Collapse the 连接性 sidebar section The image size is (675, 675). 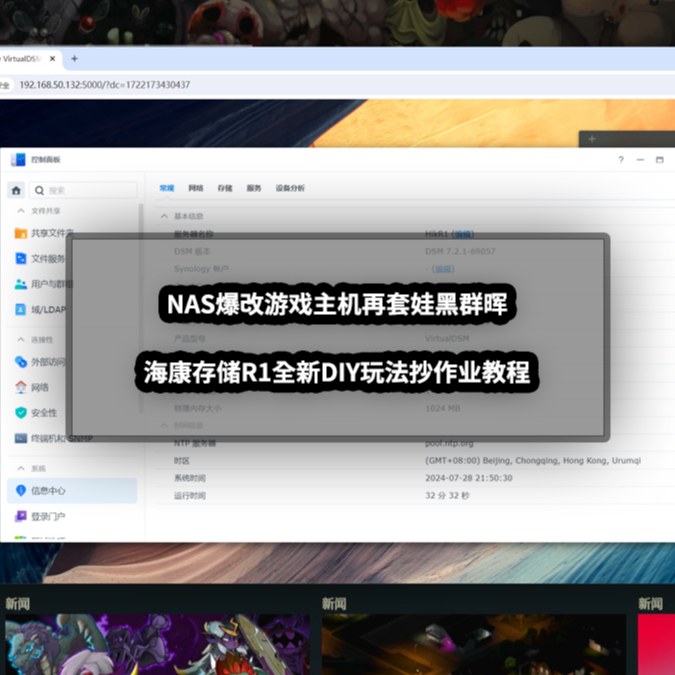point(21,340)
